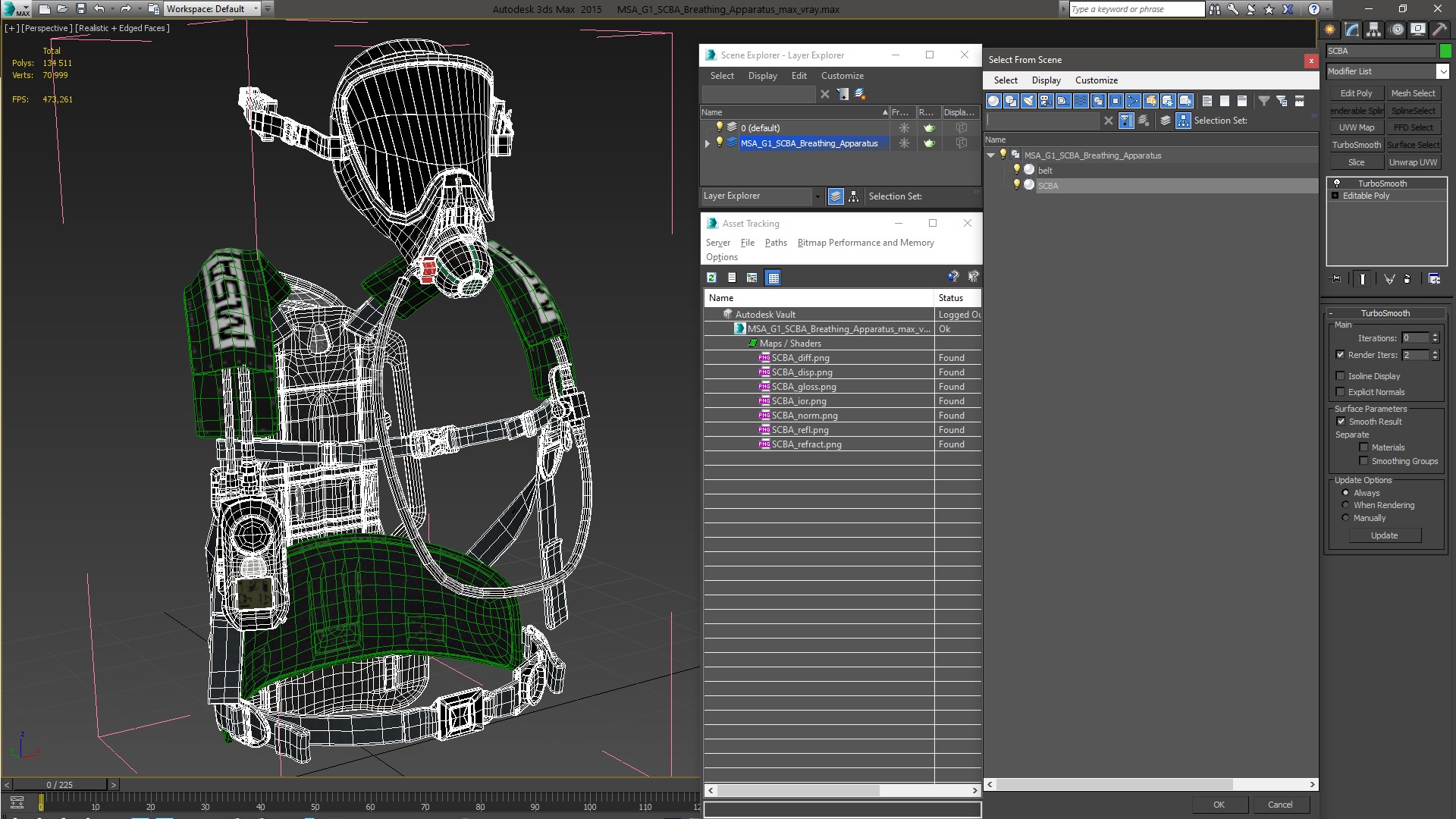This screenshot has width=1456, height=819.
Task: Open the 3ds Max application menu logo
Action: pyautogui.click(x=17, y=9)
